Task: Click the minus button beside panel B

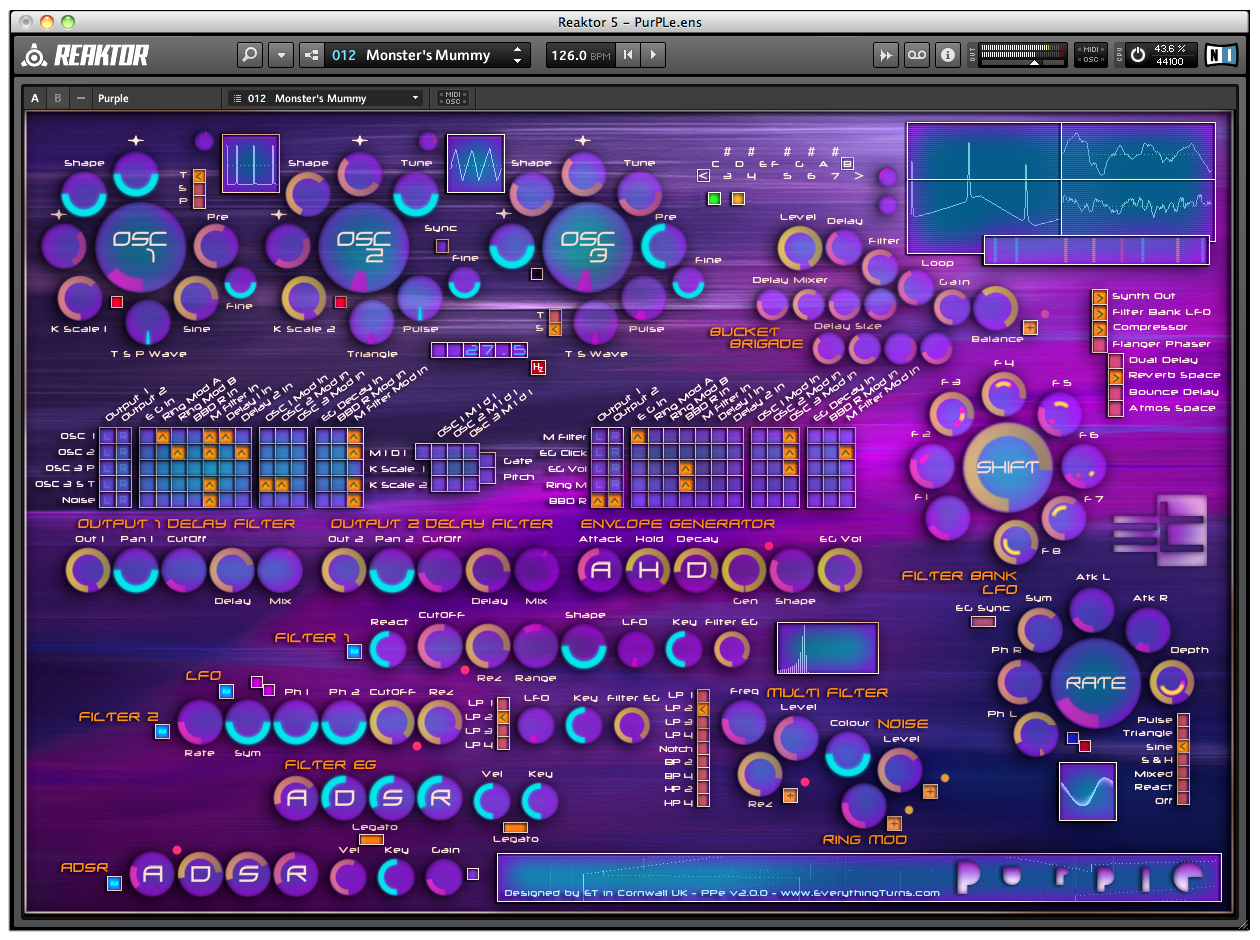Action: click(x=81, y=98)
